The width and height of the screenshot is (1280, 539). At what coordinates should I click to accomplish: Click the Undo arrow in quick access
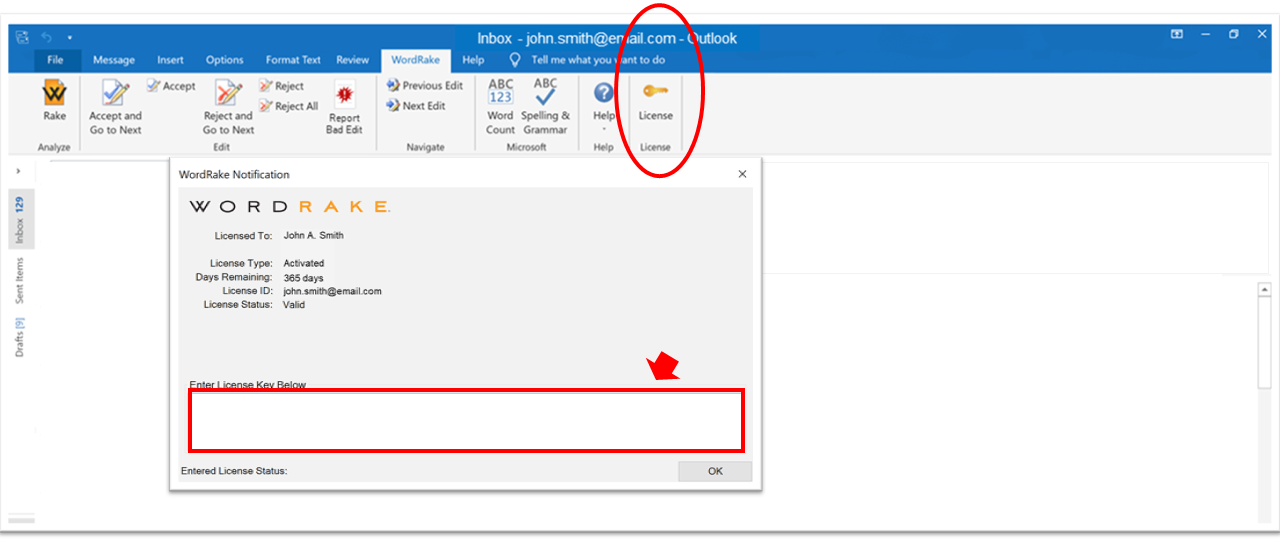coord(47,37)
